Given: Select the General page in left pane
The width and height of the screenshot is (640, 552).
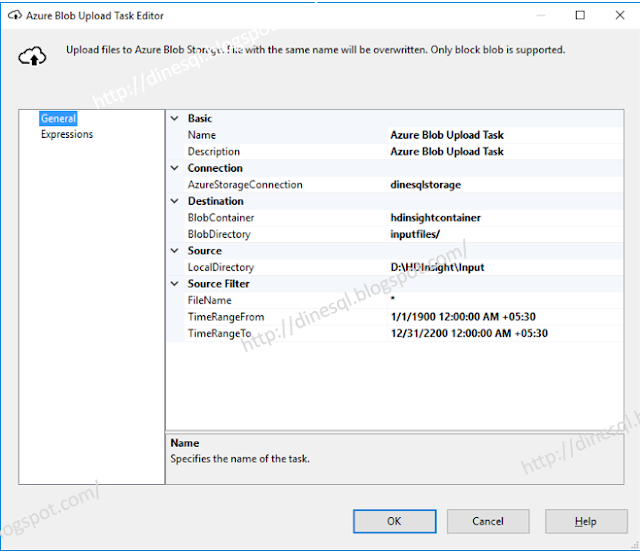Looking at the screenshot, I should click(x=58, y=118).
